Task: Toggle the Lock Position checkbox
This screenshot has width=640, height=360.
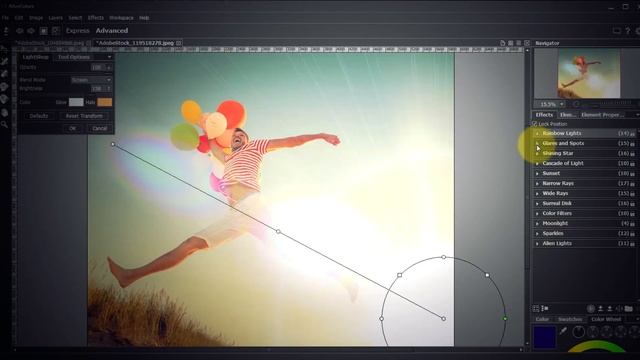Action: coord(535,124)
